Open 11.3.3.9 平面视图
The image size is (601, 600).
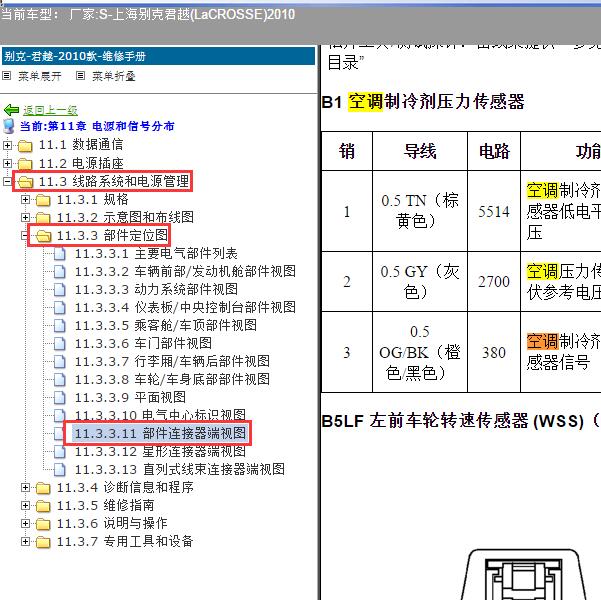point(130,398)
